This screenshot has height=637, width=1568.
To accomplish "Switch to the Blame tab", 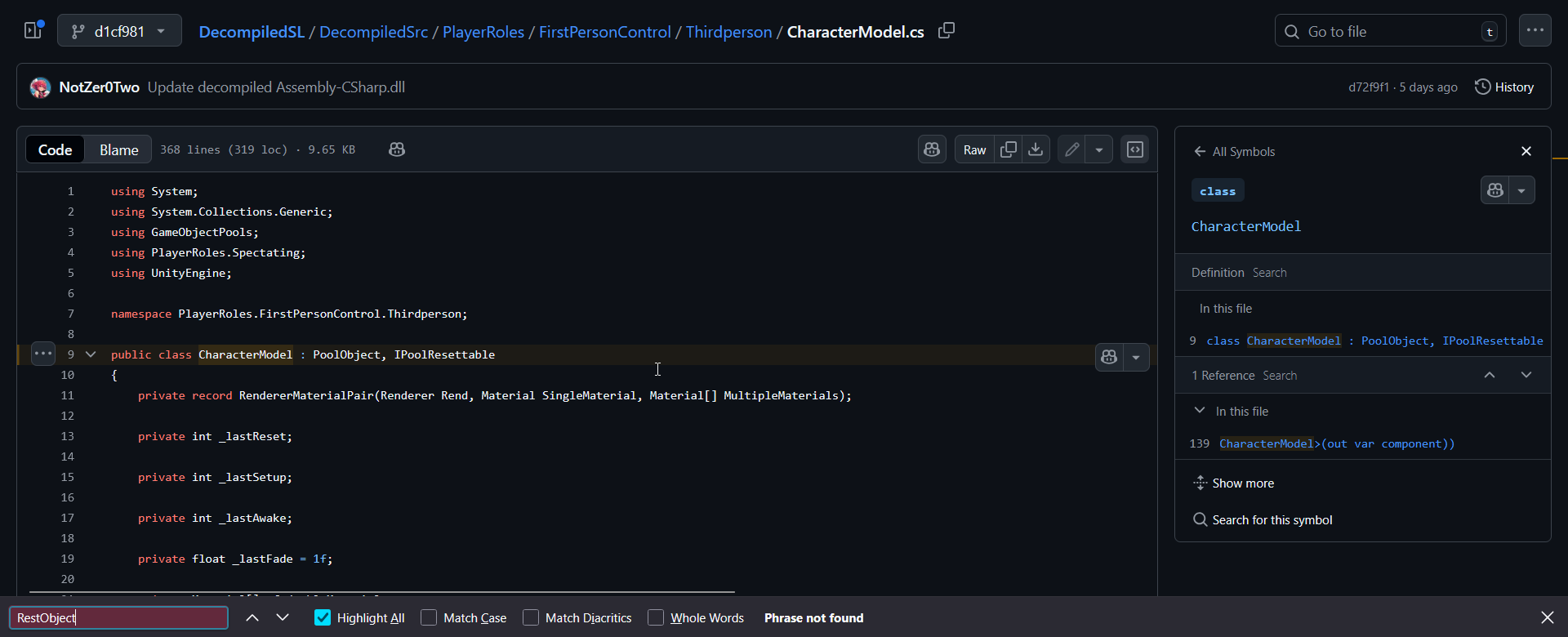I will 118,149.
